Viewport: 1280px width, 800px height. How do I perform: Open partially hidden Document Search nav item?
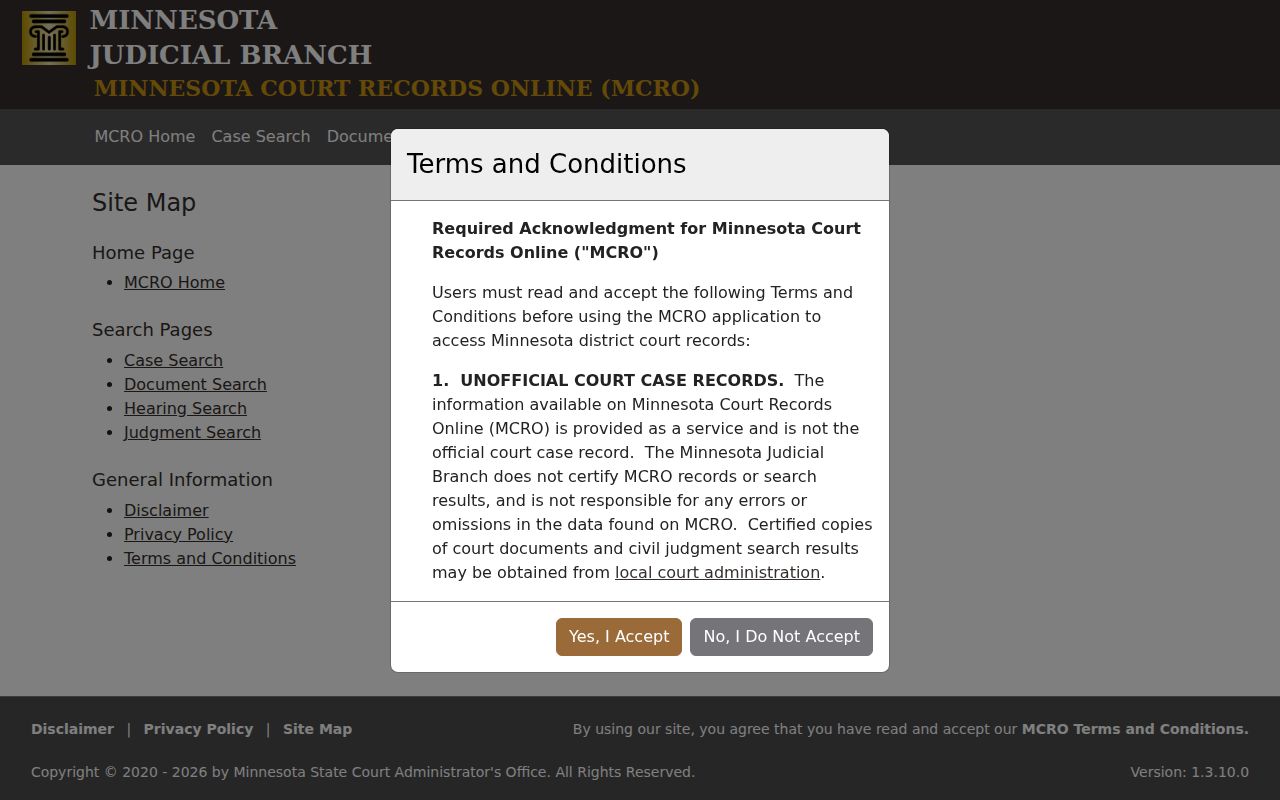tap(359, 137)
